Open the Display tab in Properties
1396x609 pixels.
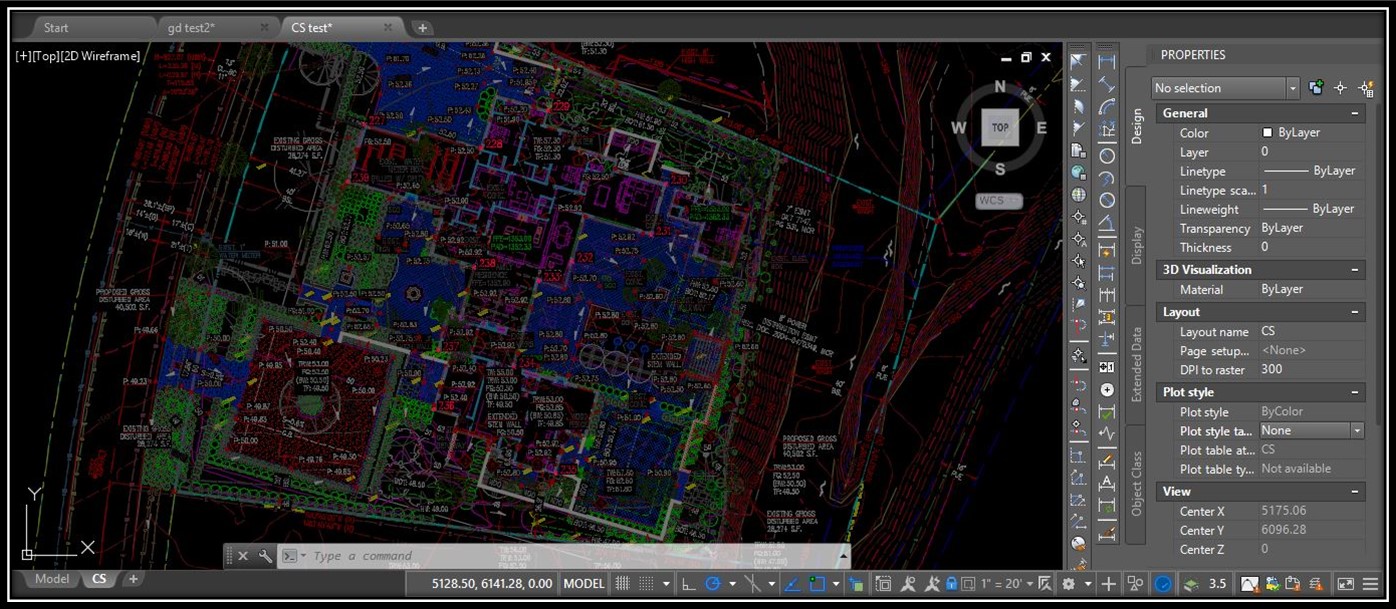tap(1136, 245)
